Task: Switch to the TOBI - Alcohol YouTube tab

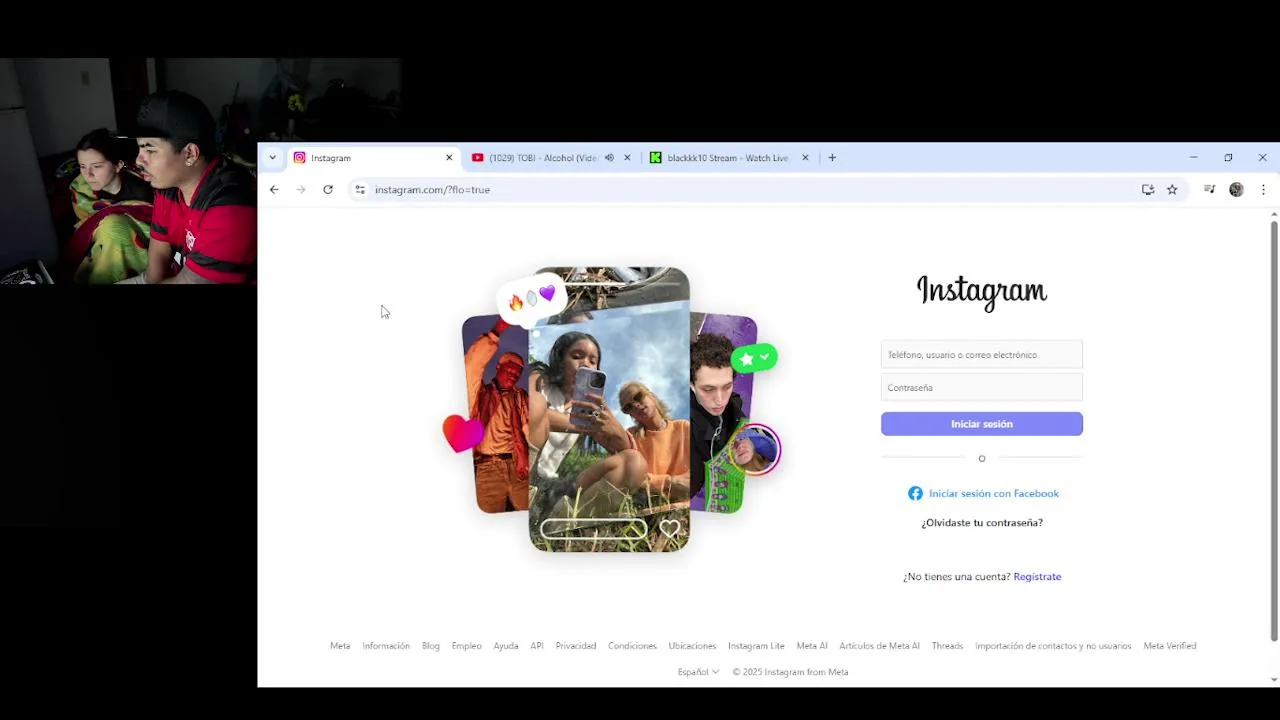Action: [550, 157]
